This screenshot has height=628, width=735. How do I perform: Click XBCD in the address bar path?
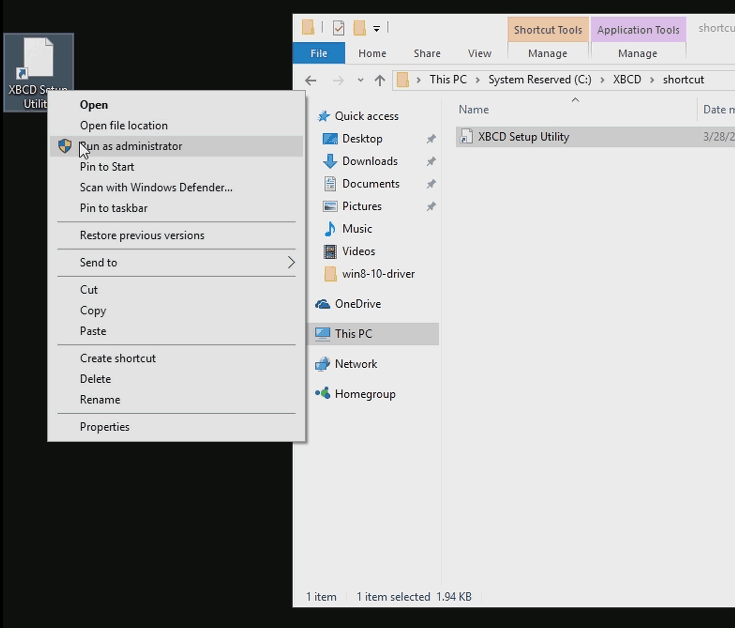pyautogui.click(x=627, y=80)
